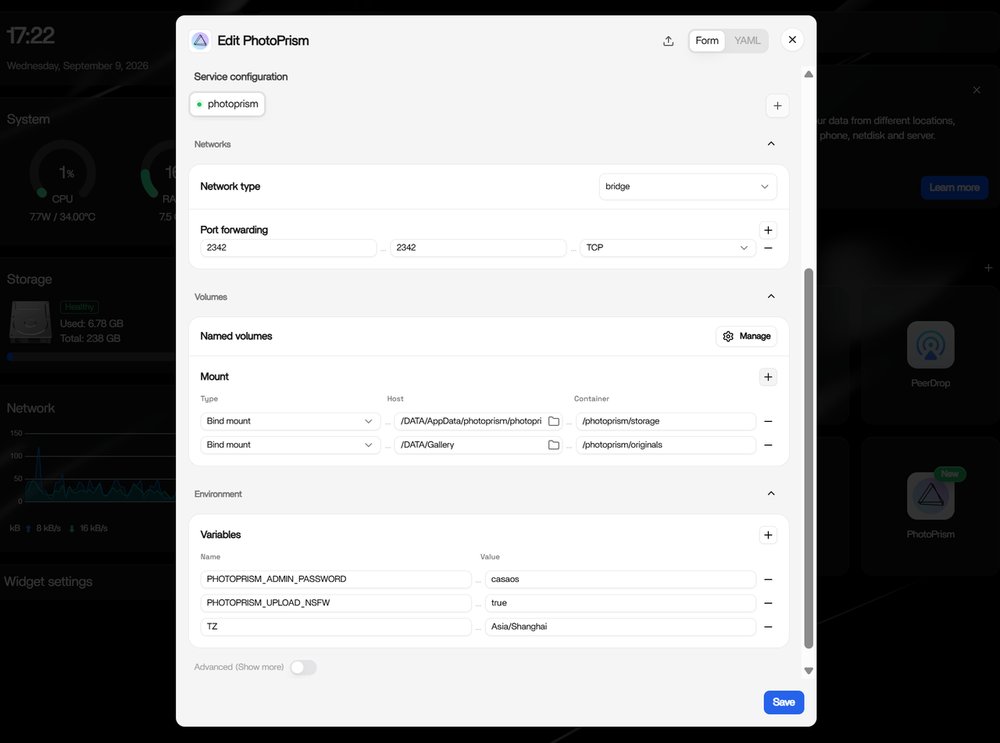
Task: Click the dialog scroll up arrow
Action: click(809, 74)
